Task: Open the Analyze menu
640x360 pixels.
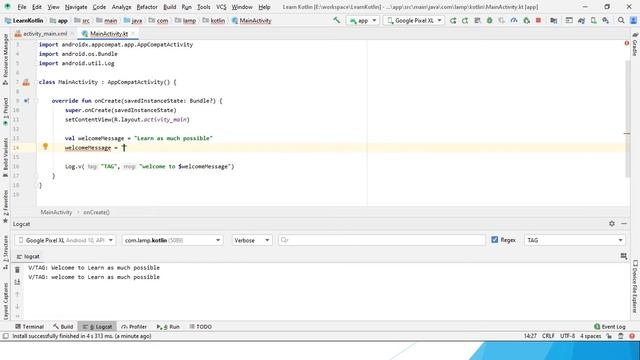Action: tap(121, 7)
